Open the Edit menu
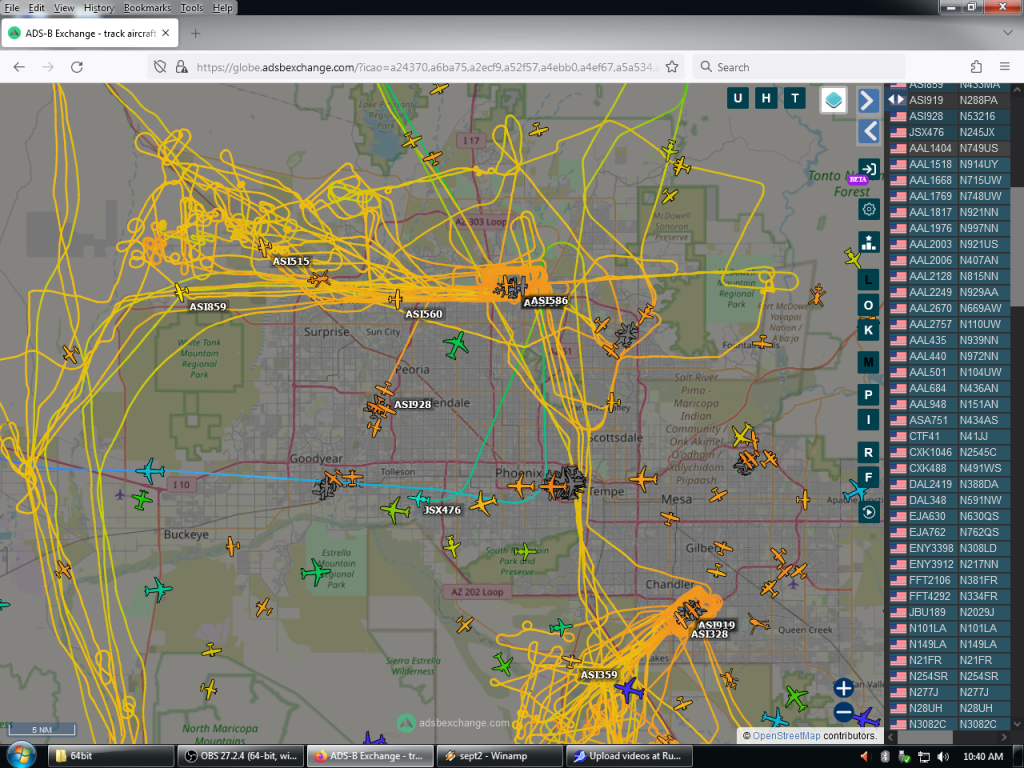Screen dimensions: 1024x768 [x=37, y=8]
